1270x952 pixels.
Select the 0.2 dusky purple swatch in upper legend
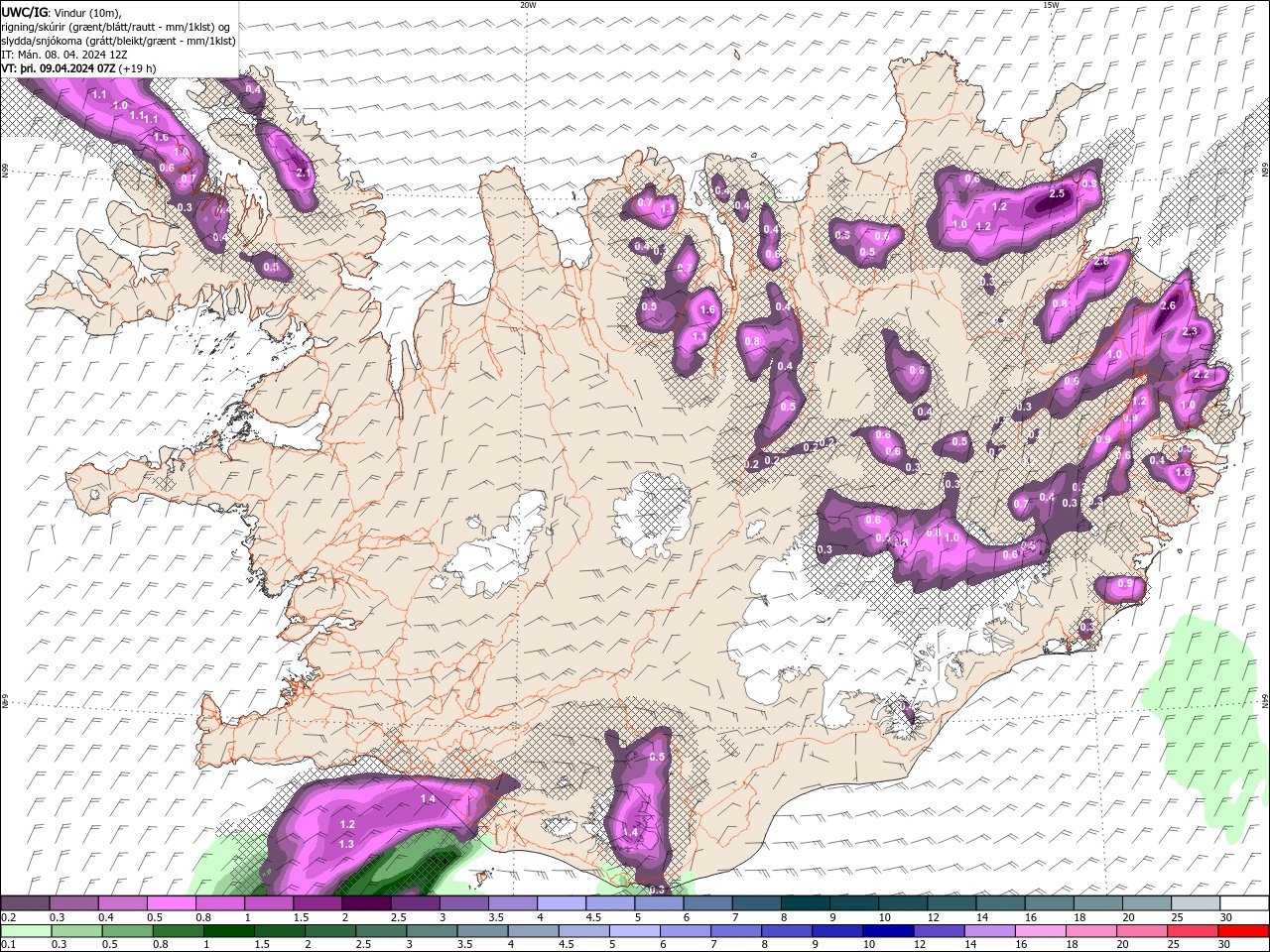coord(25,903)
